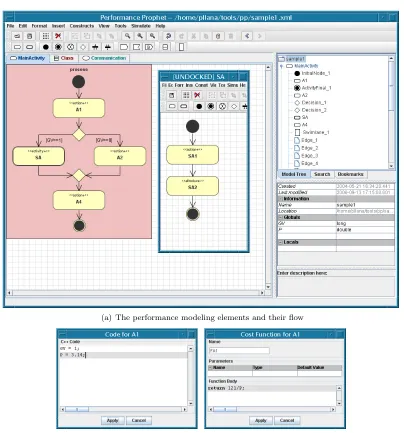Screen dimensions: 404x433
Task: Select the decision diamond tool in main palette
Action: 83,47
